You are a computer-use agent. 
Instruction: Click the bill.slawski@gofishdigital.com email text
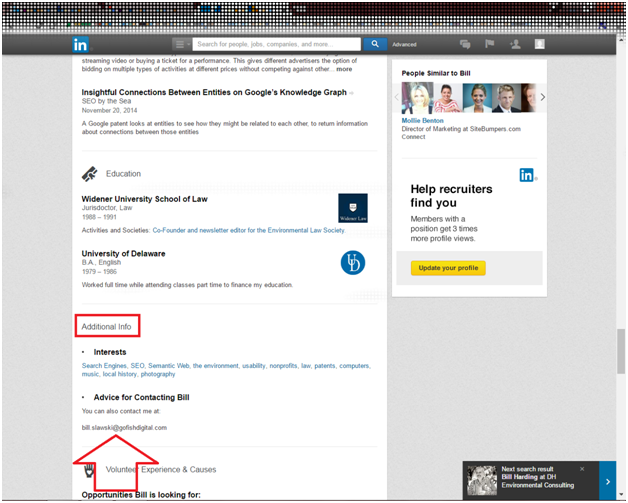pyautogui.click(x=124, y=428)
